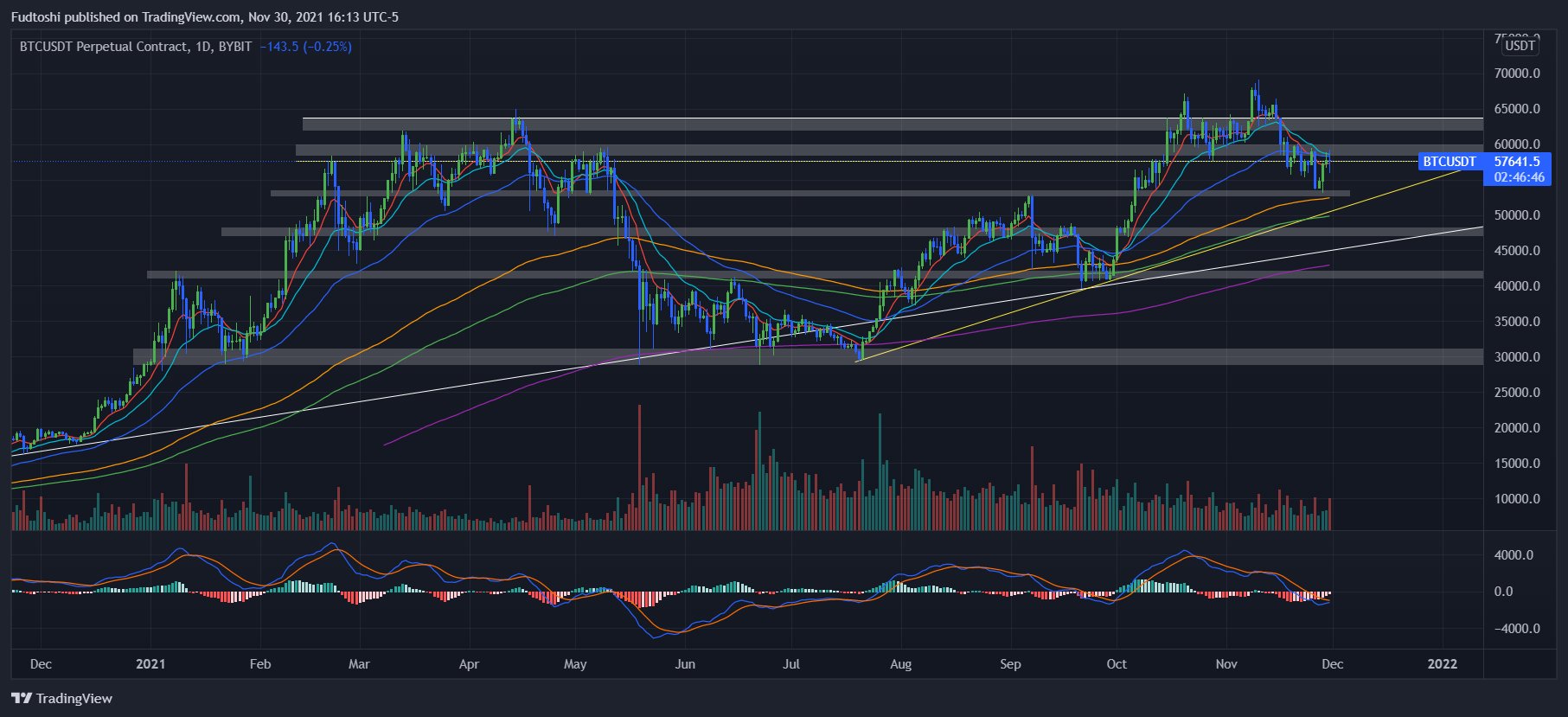Click the 65000.0 price axis label
The width and height of the screenshot is (1568, 717).
pos(1517,109)
